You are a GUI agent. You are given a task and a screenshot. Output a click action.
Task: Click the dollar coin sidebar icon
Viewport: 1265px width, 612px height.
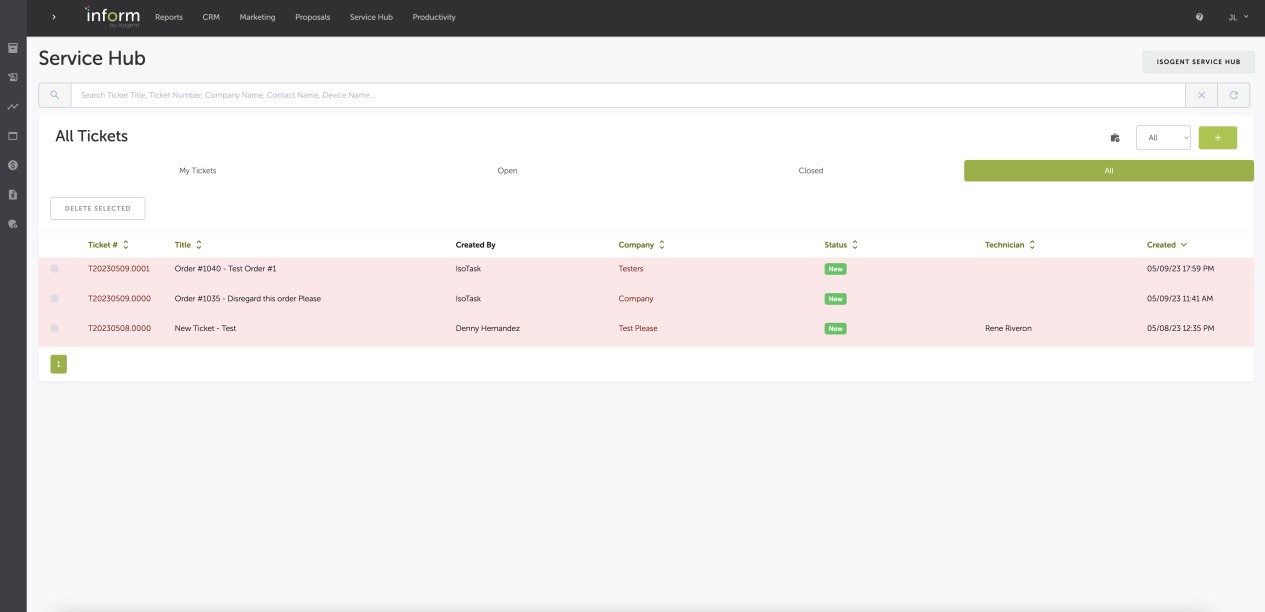pos(13,165)
